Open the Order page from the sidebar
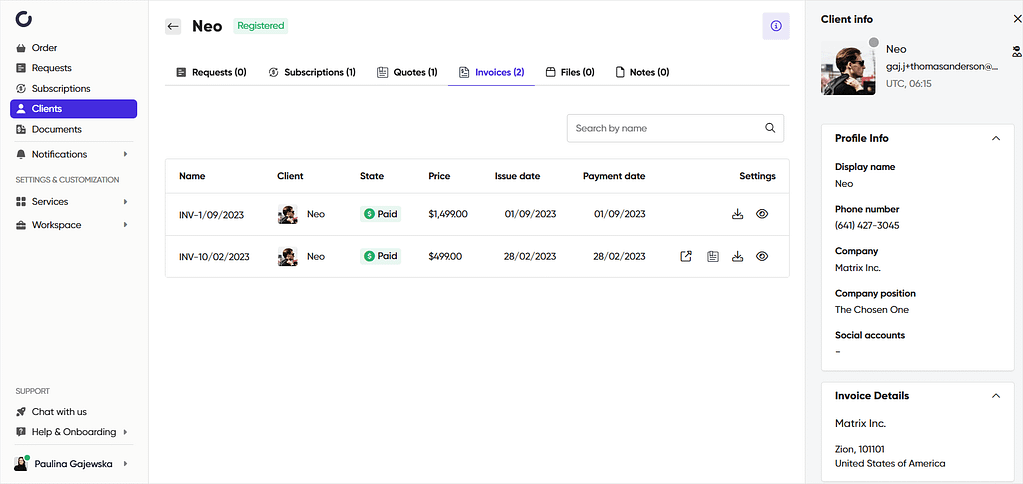The width and height of the screenshot is (1023, 484). point(44,48)
